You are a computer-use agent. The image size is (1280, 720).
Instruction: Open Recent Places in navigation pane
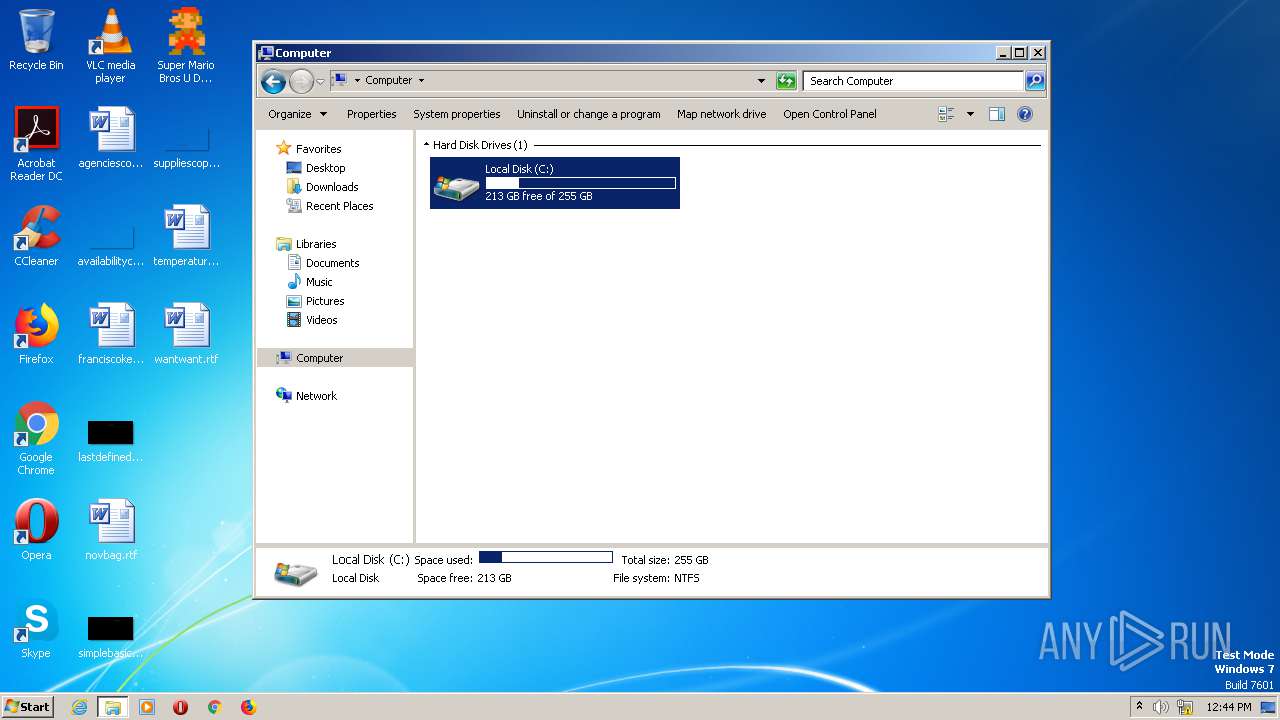[x=339, y=206]
